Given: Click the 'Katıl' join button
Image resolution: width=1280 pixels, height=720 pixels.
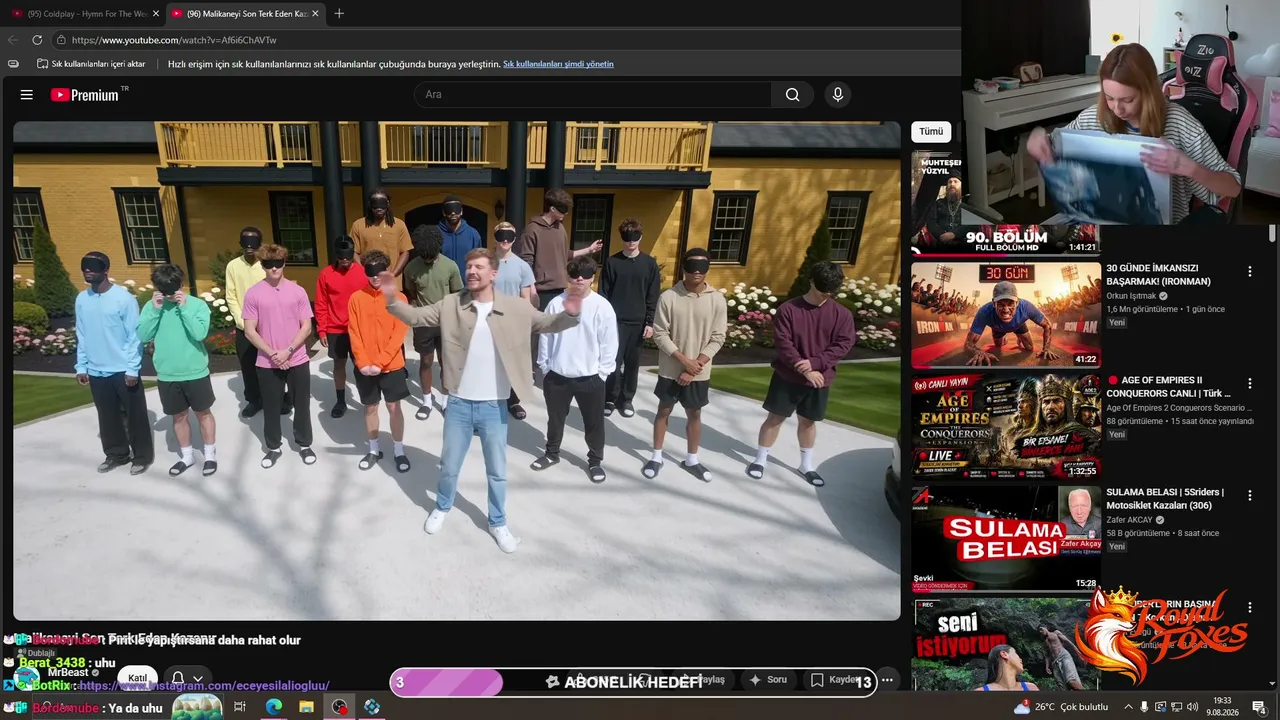Looking at the screenshot, I should (138, 678).
